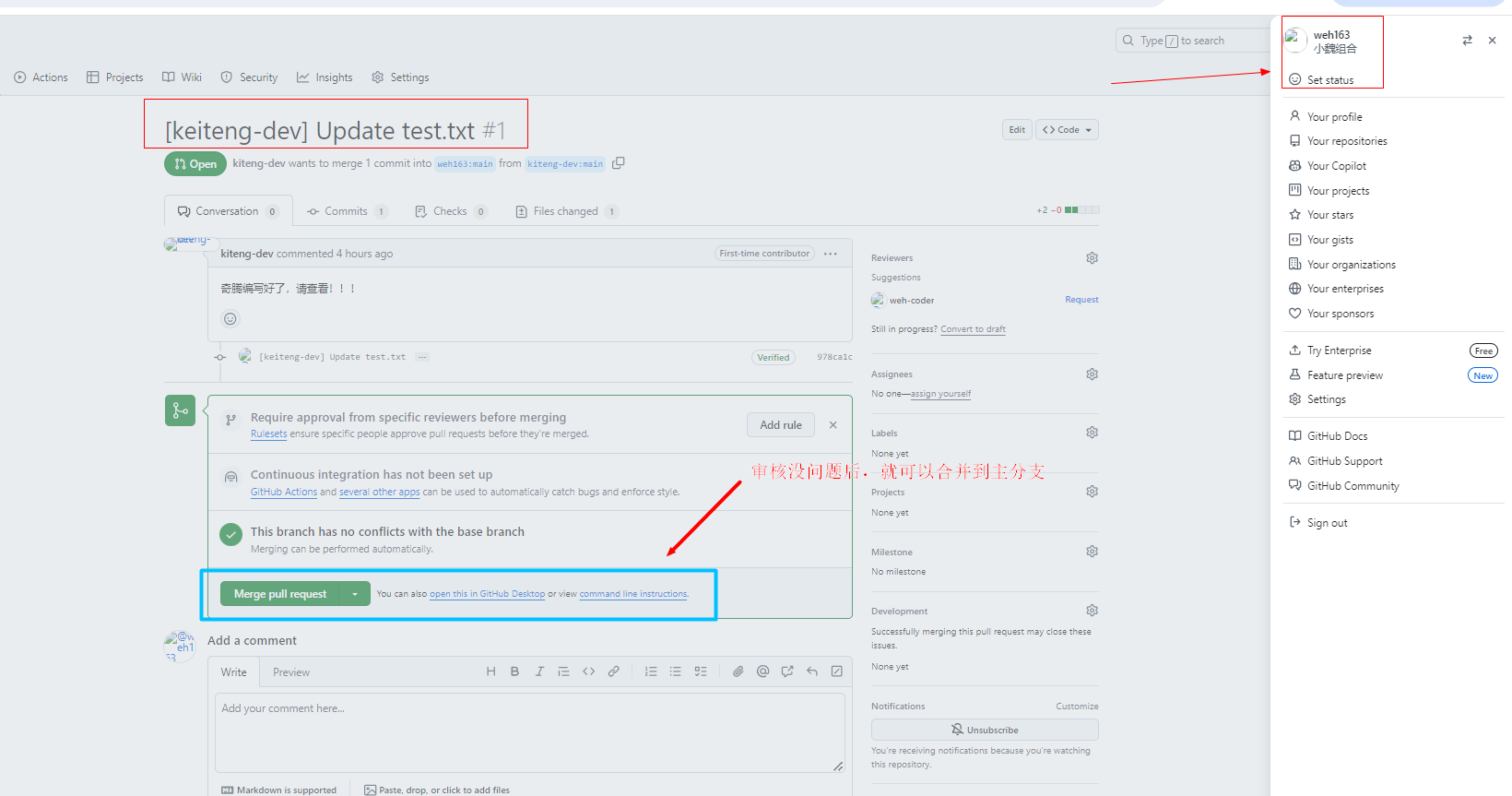Click Customize notifications link

click(1077, 707)
